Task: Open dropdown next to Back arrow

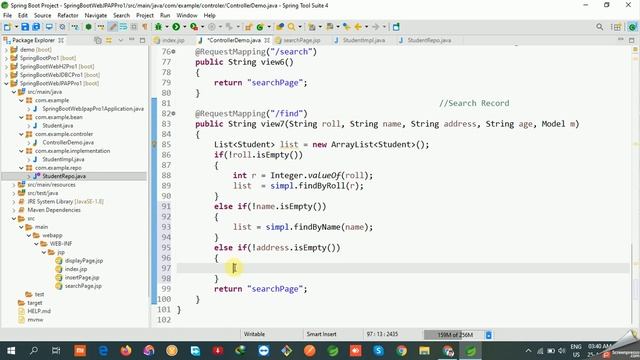Action: (366, 27)
